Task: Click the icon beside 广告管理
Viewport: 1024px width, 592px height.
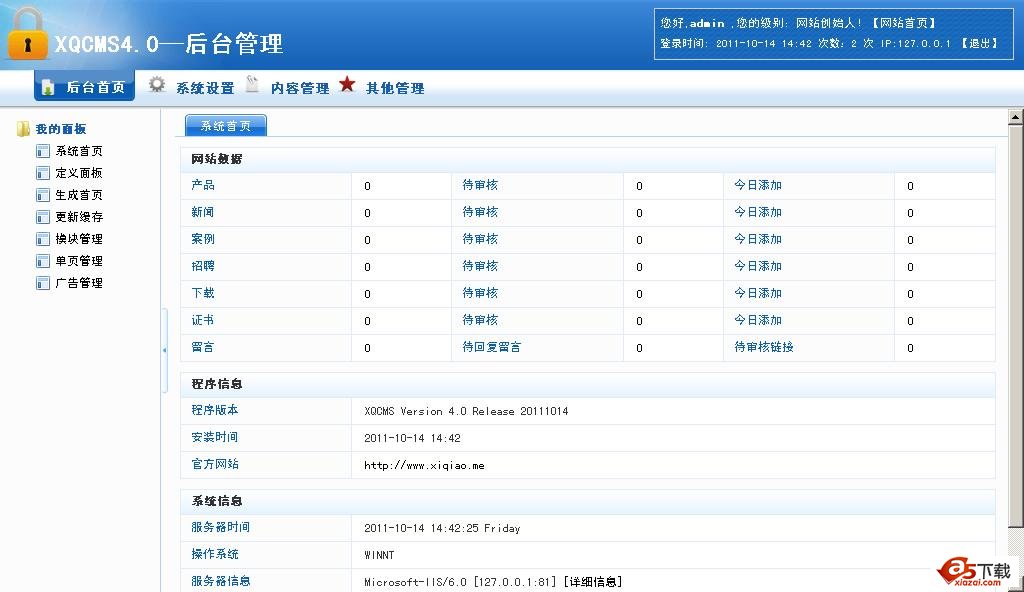Action: (x=43, y=283)
